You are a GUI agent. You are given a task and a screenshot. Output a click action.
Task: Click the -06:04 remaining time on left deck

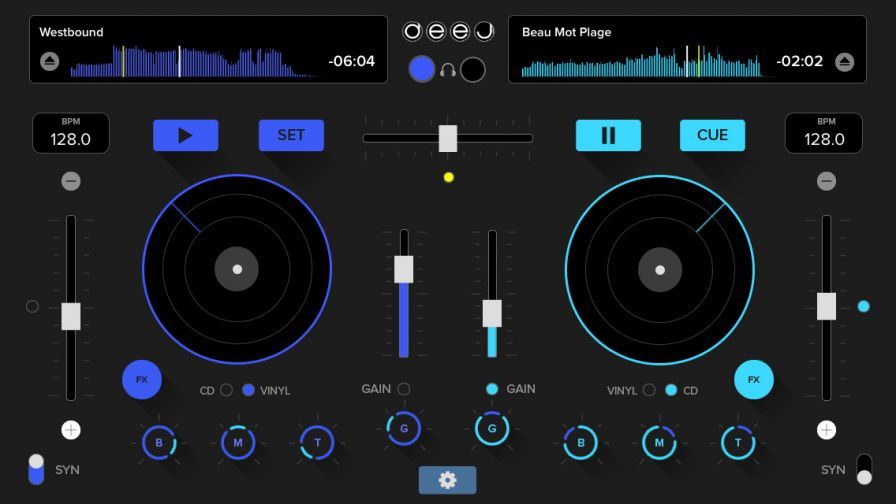point(351,61)
